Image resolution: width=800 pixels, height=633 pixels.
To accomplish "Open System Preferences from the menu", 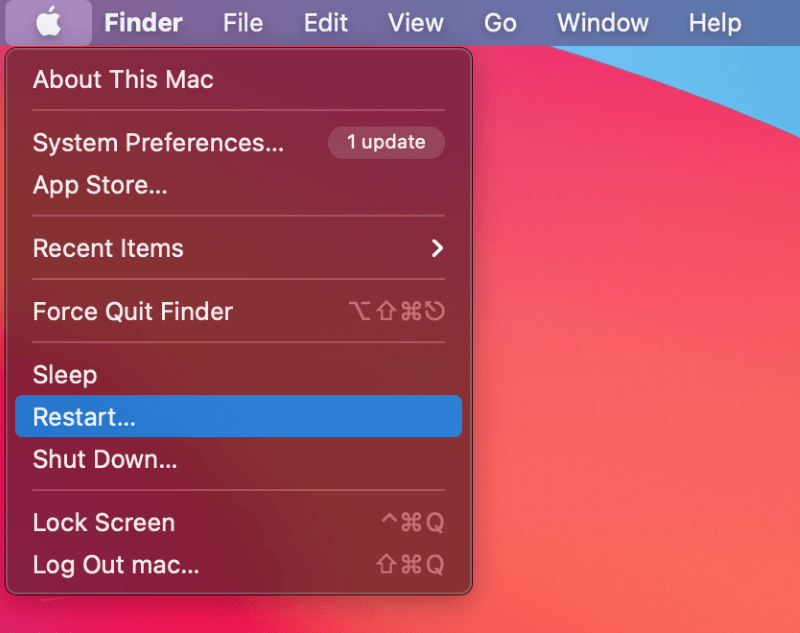I will pyautogui.click(x=158, y=143).
